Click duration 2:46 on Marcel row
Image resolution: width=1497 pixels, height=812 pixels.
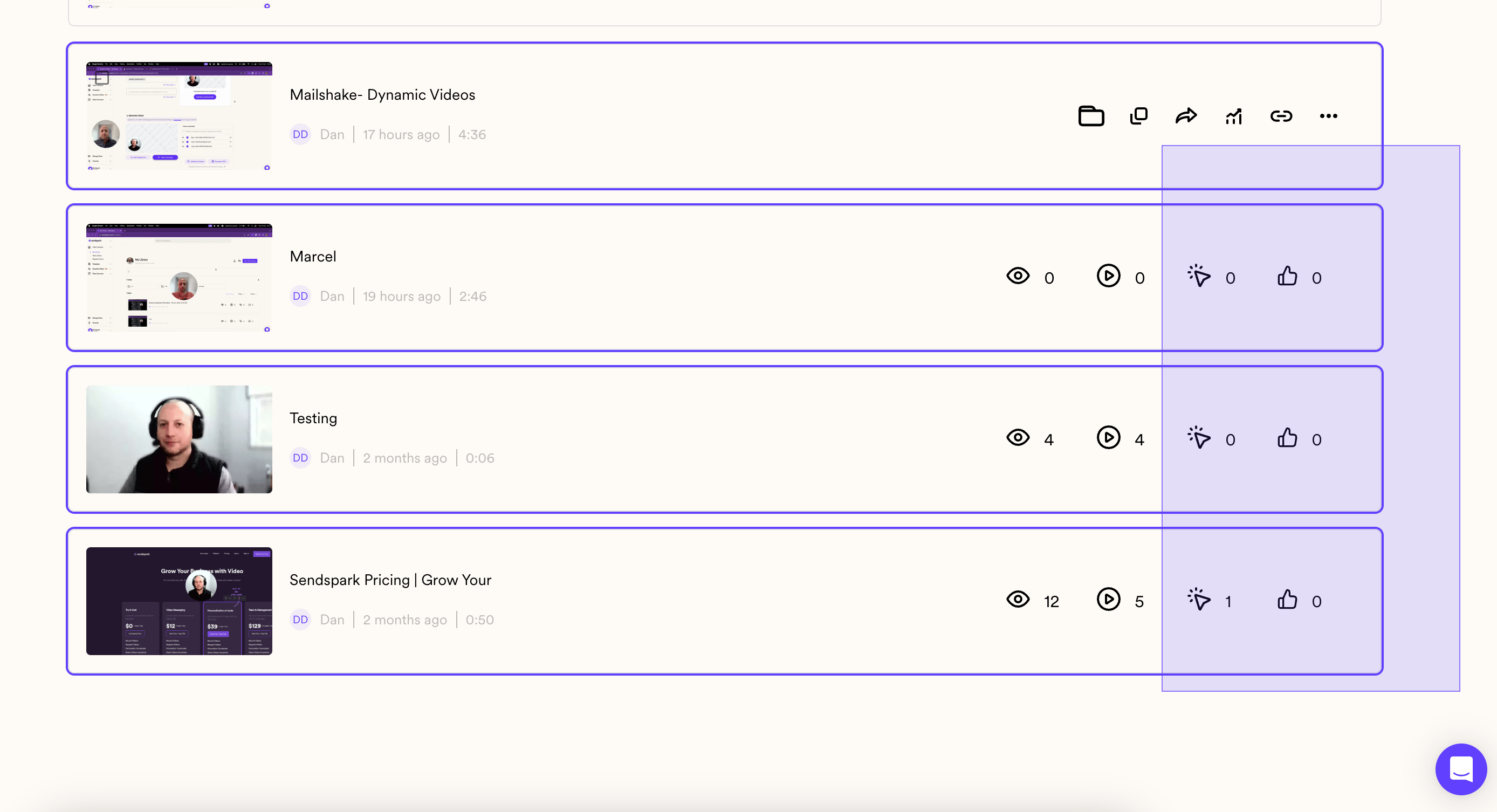[472, 296]
